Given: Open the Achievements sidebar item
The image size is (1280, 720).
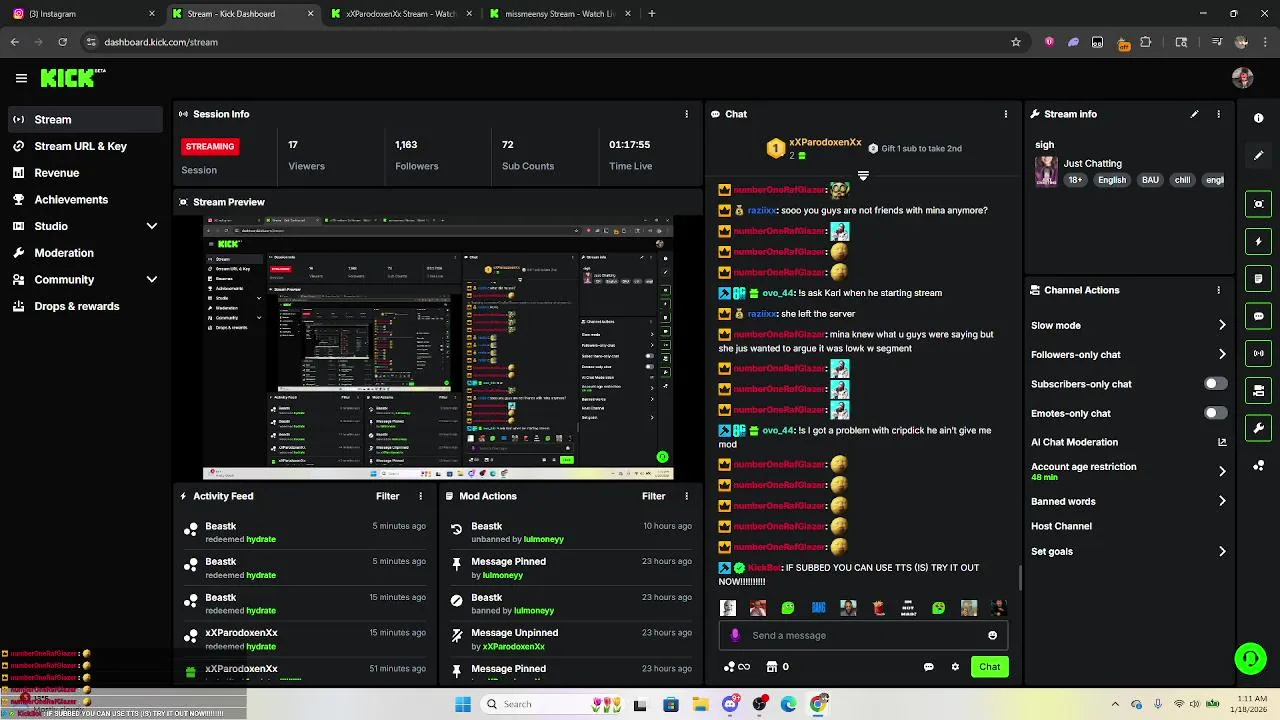Looking at the screenshot, I should point(85,199).
